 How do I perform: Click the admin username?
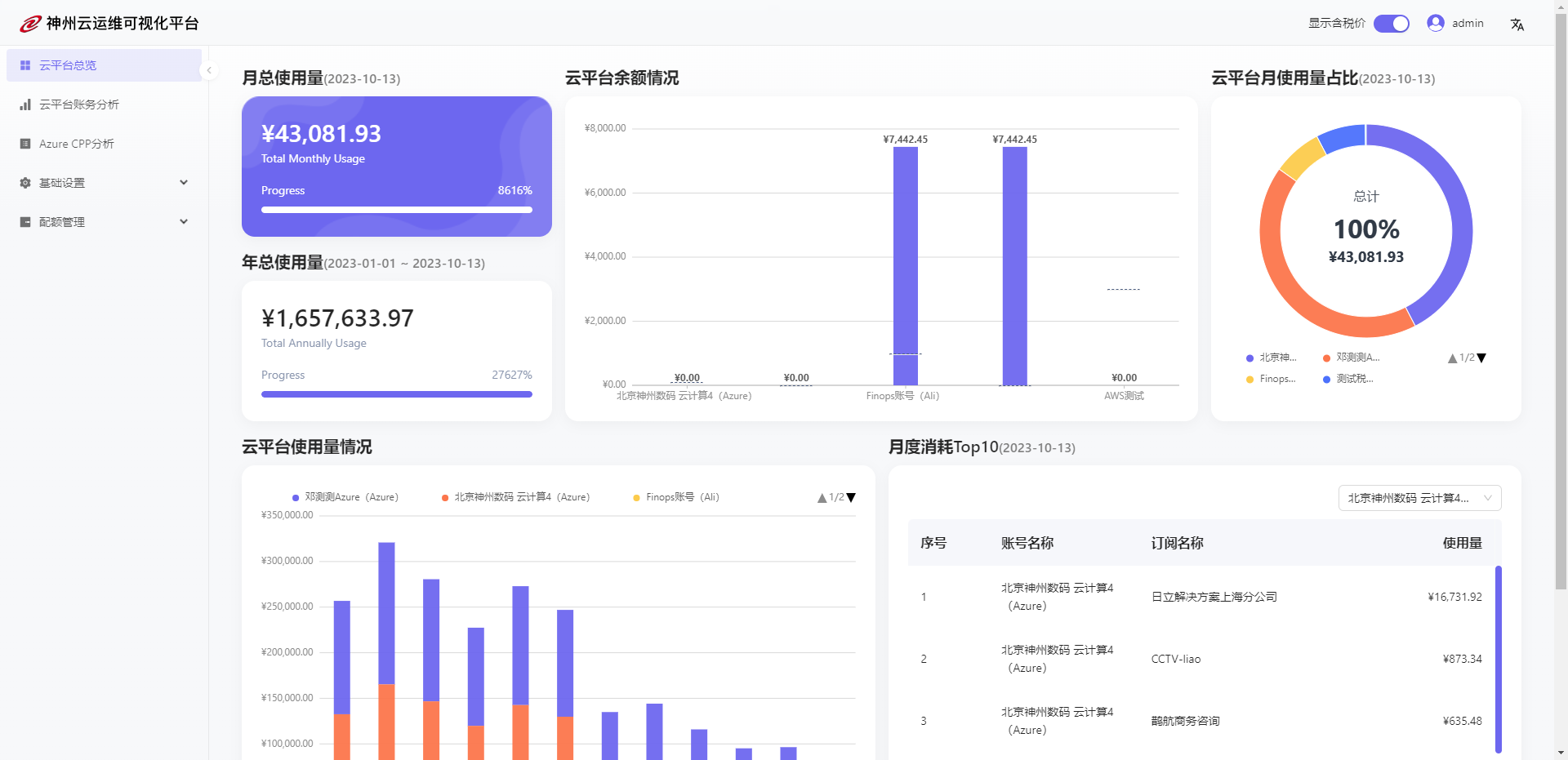coord(1468,24)
